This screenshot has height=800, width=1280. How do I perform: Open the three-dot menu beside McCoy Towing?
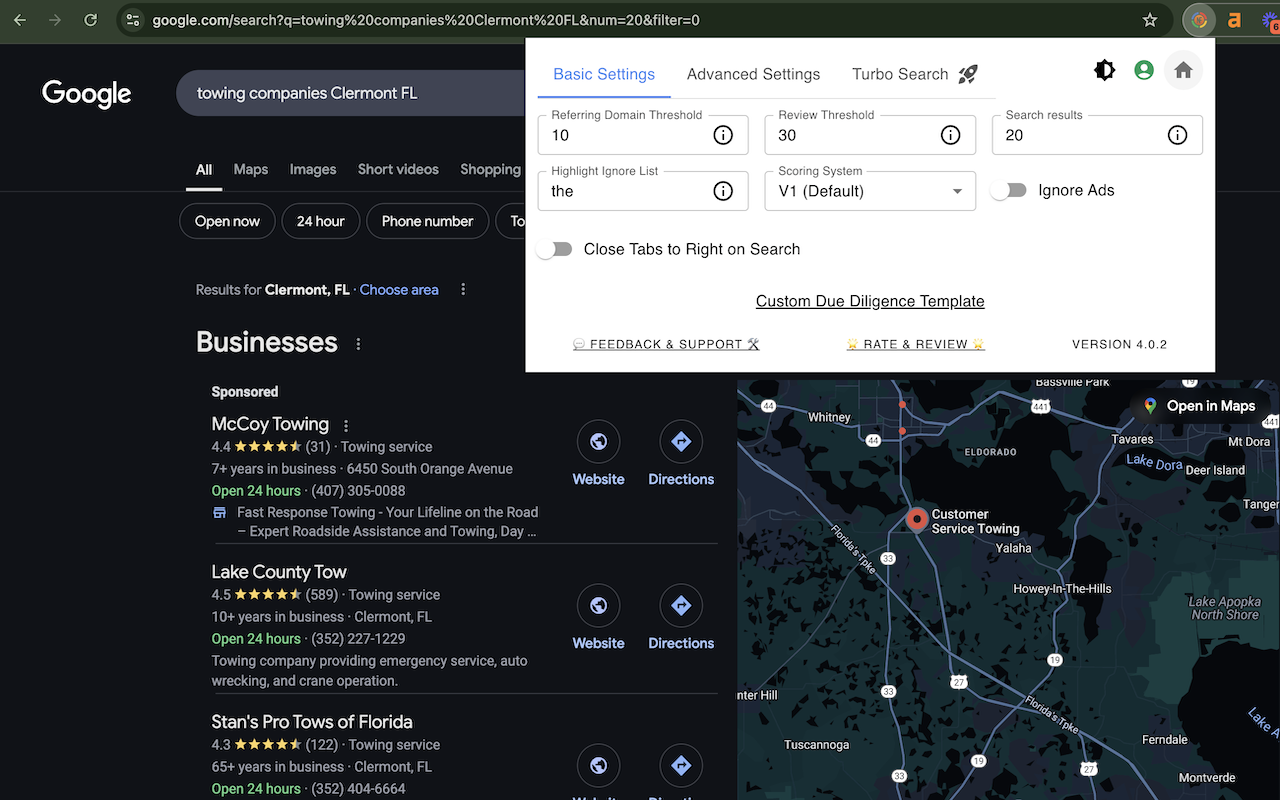click(x=345, y=425)
